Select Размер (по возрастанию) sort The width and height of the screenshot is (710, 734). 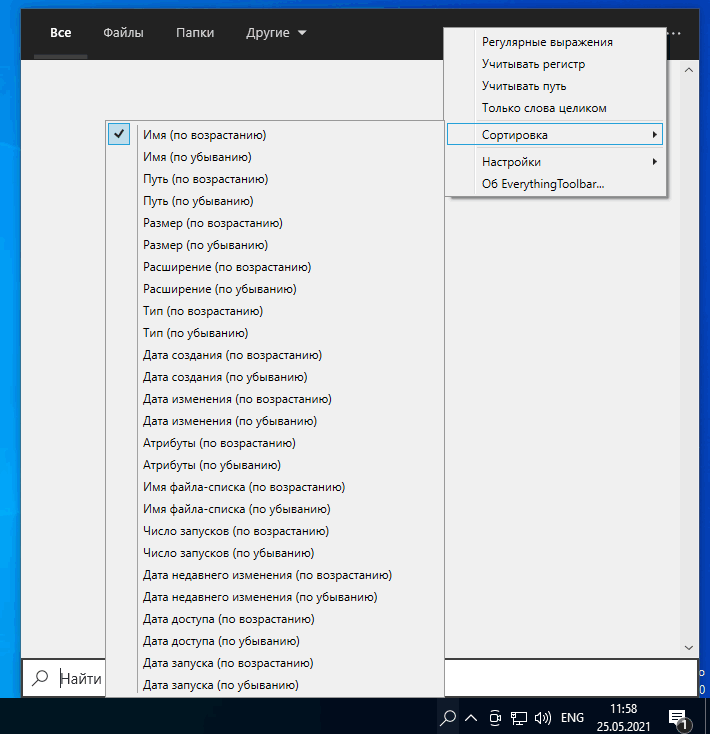(x=275, y=223)
